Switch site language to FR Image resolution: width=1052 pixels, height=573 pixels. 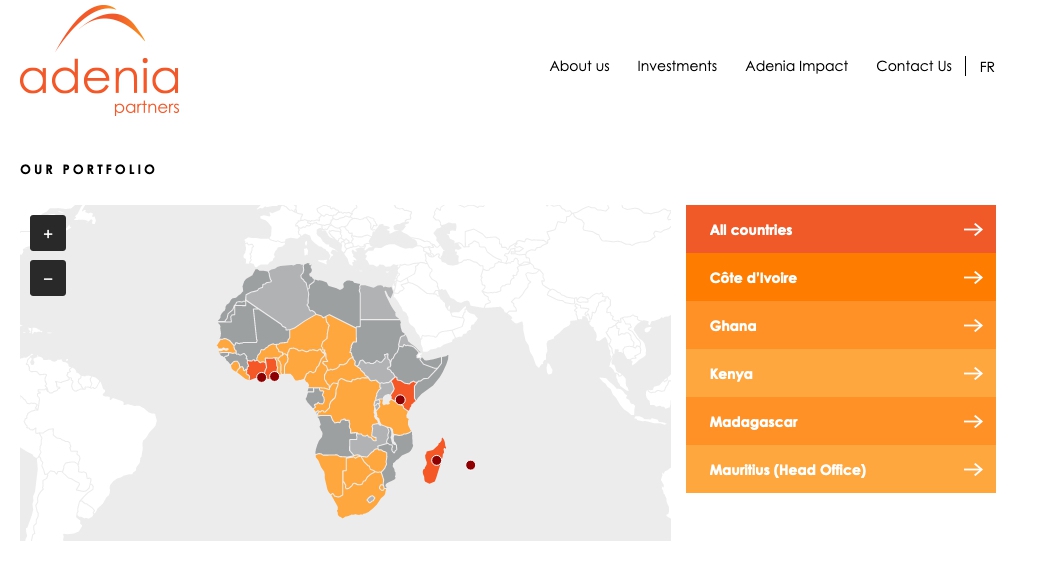pos(987,67)
